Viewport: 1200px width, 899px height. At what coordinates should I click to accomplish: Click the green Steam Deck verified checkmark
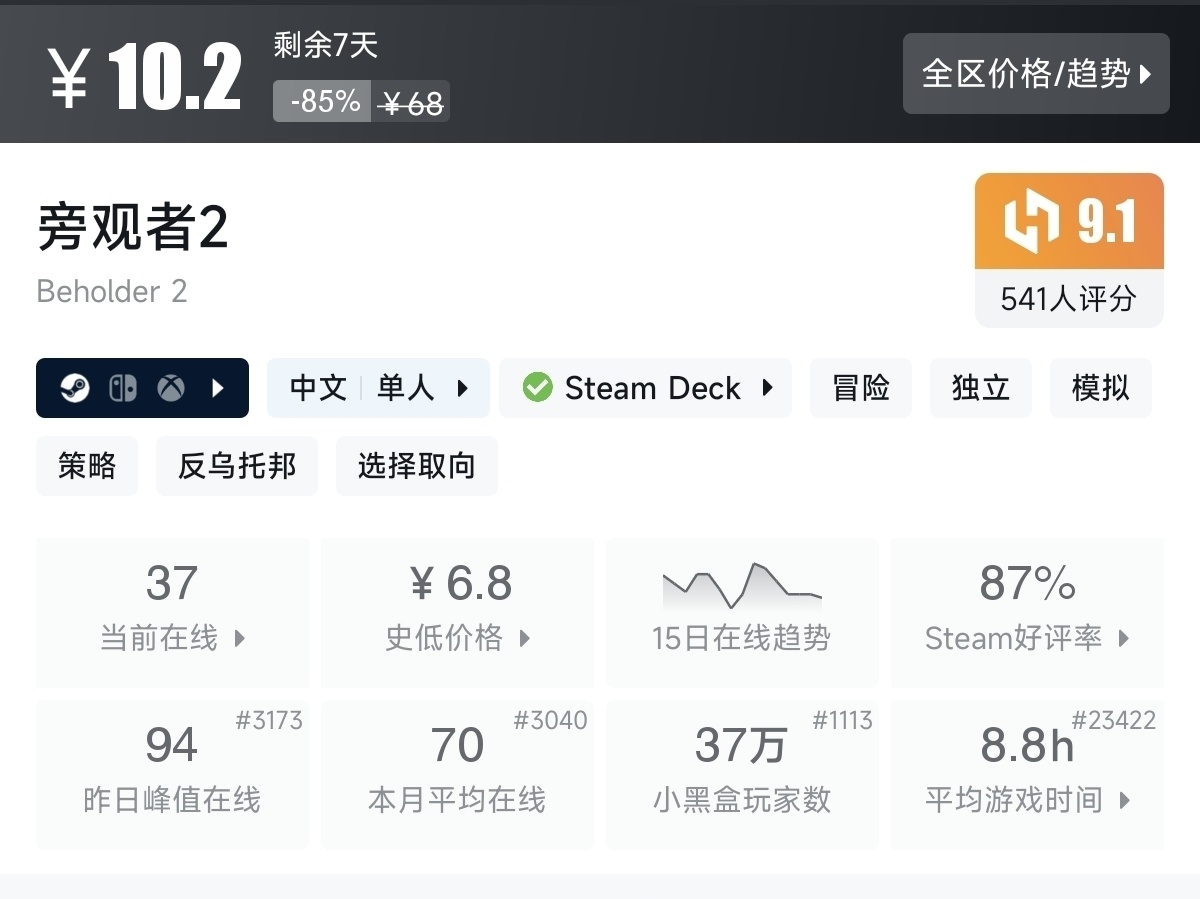point(537,388)
